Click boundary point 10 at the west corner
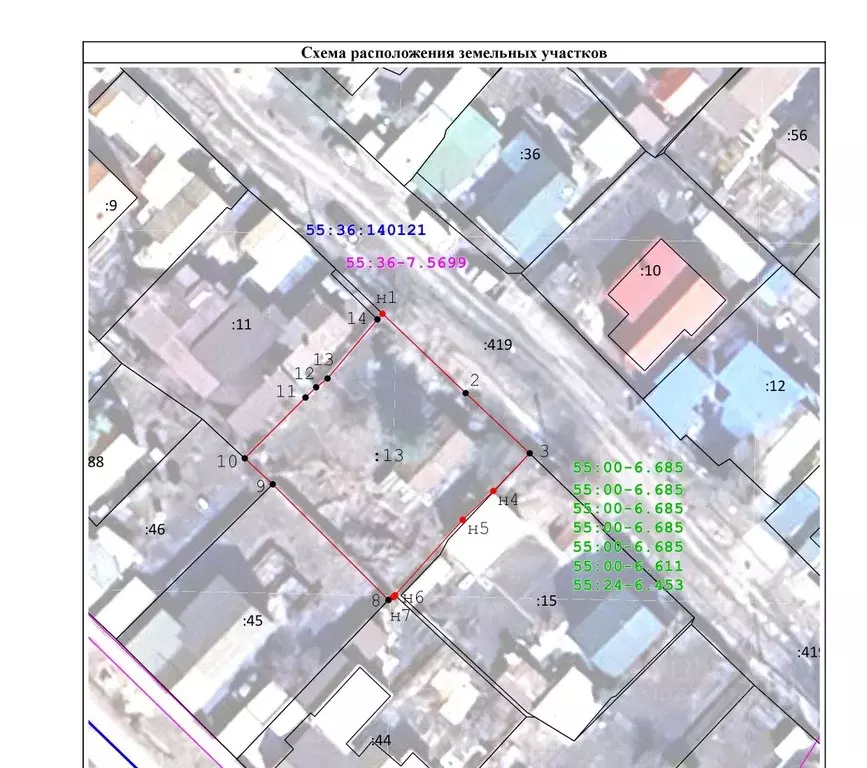Screen dimensions: 867x768 point(245,458)
